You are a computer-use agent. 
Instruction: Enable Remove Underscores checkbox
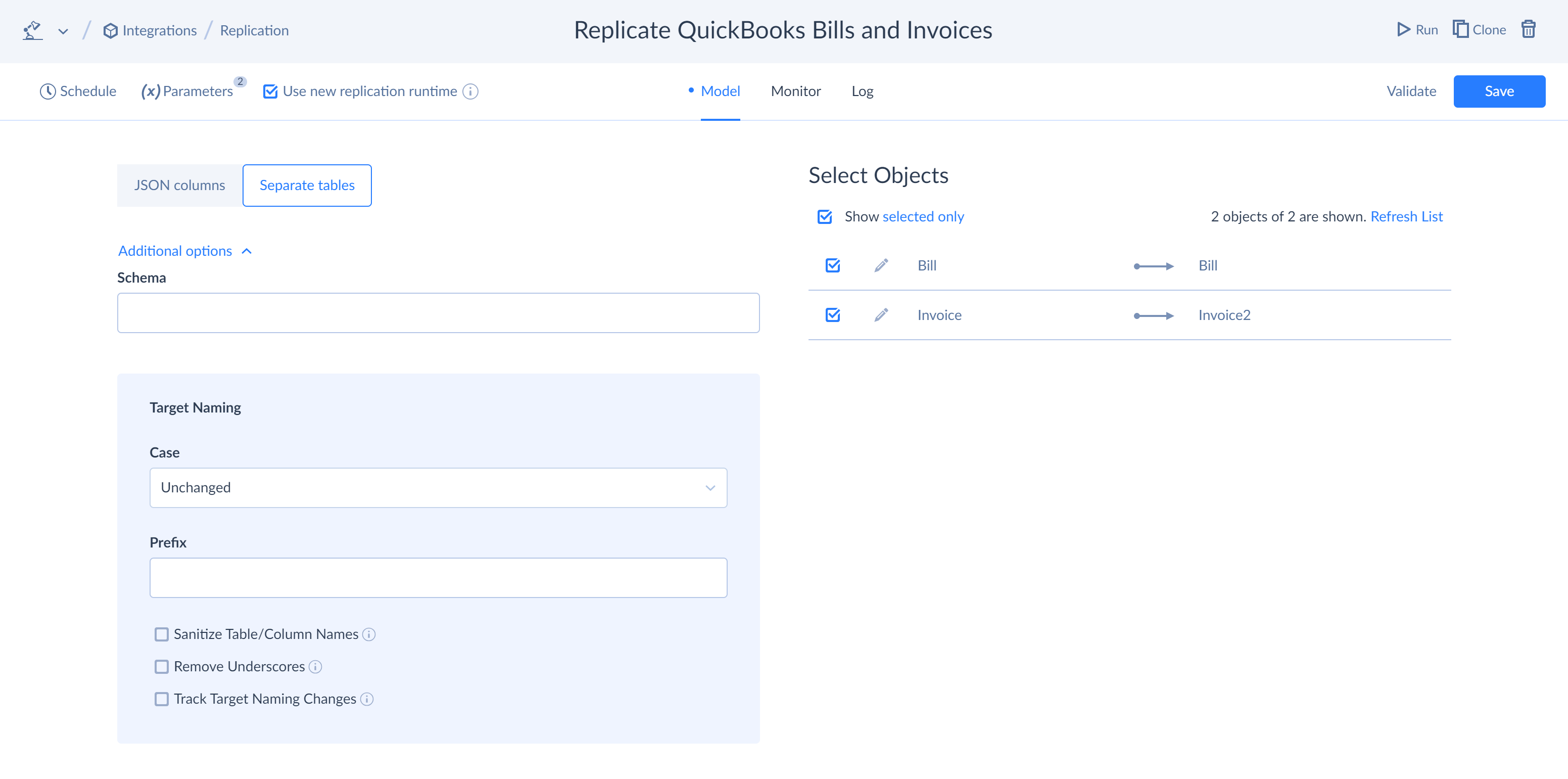pos(161,667)
